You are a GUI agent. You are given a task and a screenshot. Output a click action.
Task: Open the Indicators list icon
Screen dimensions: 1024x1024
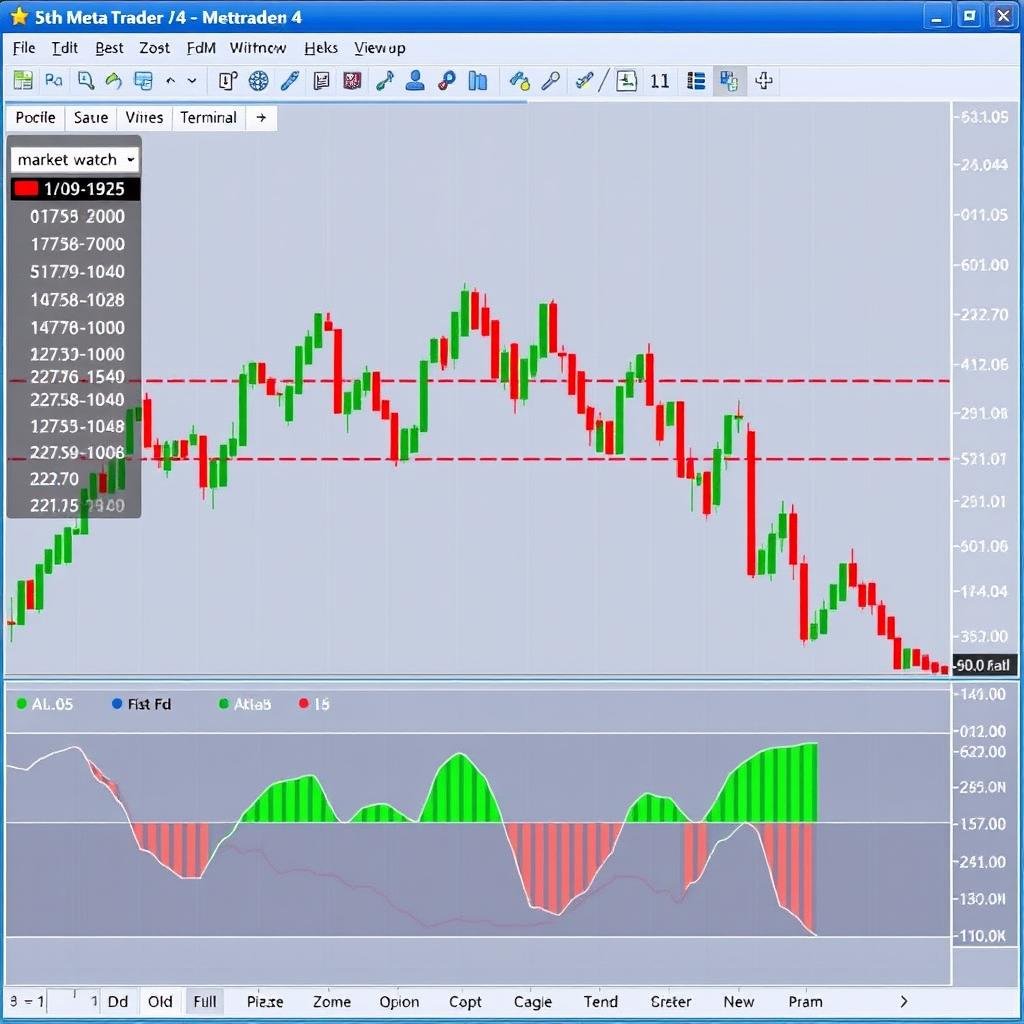[x=698, y=81]
